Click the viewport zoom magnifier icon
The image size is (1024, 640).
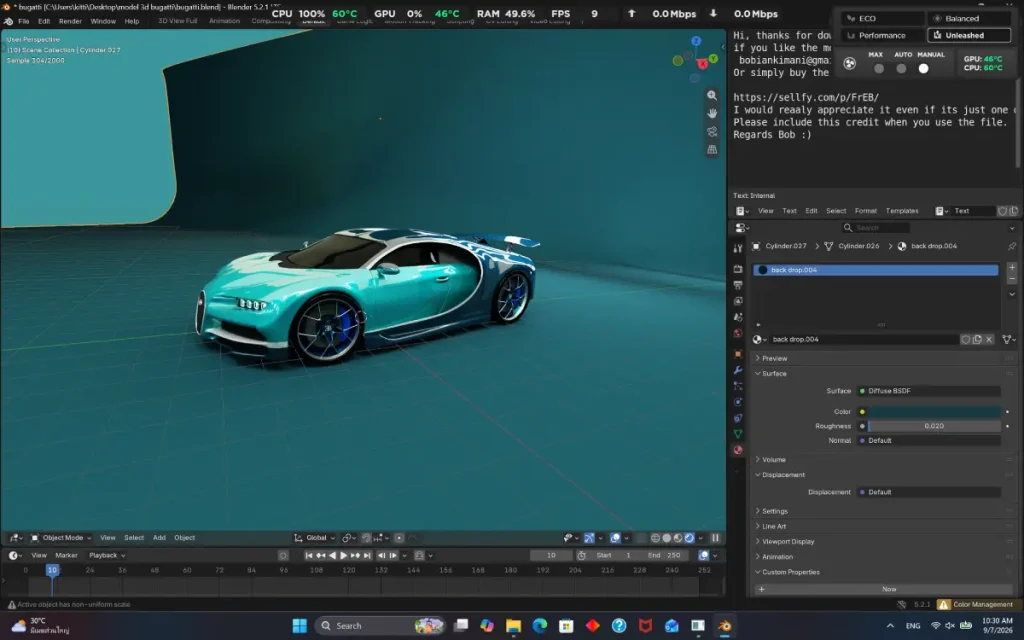712,95
